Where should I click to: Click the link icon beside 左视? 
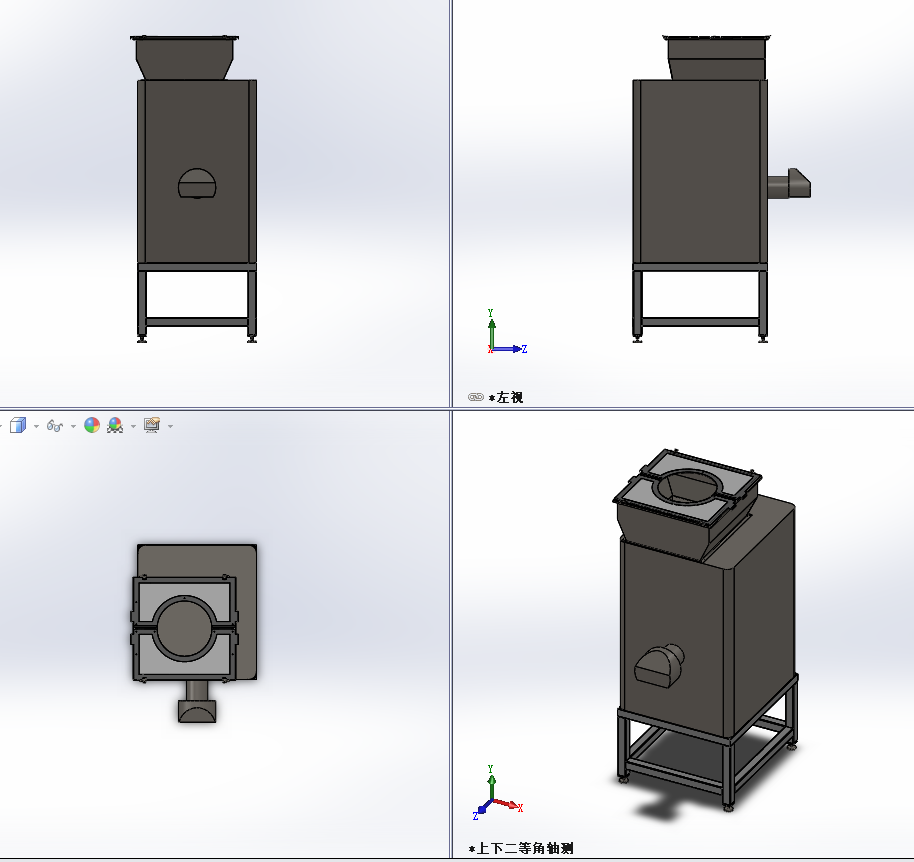[x=476, y=397]
